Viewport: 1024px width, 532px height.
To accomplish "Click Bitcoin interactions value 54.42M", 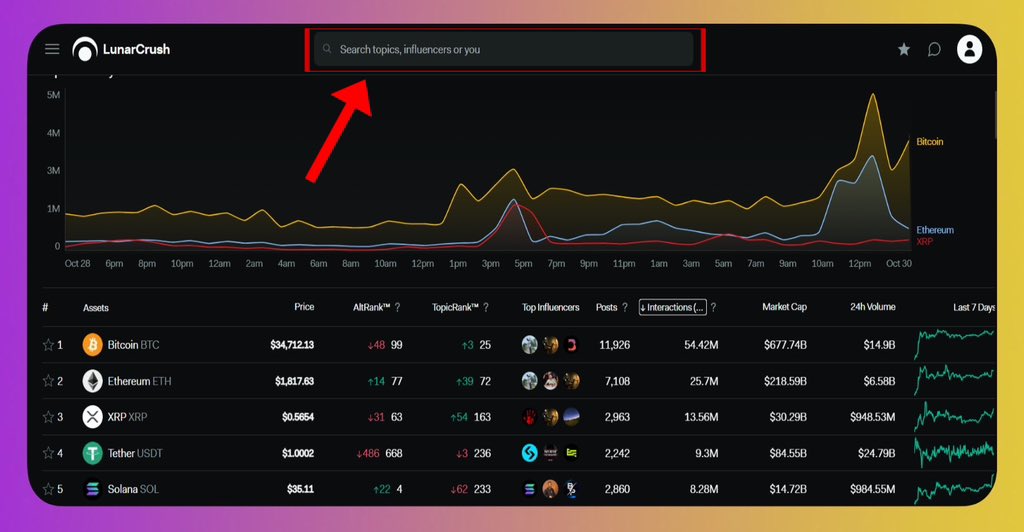I will coord(701,345).
